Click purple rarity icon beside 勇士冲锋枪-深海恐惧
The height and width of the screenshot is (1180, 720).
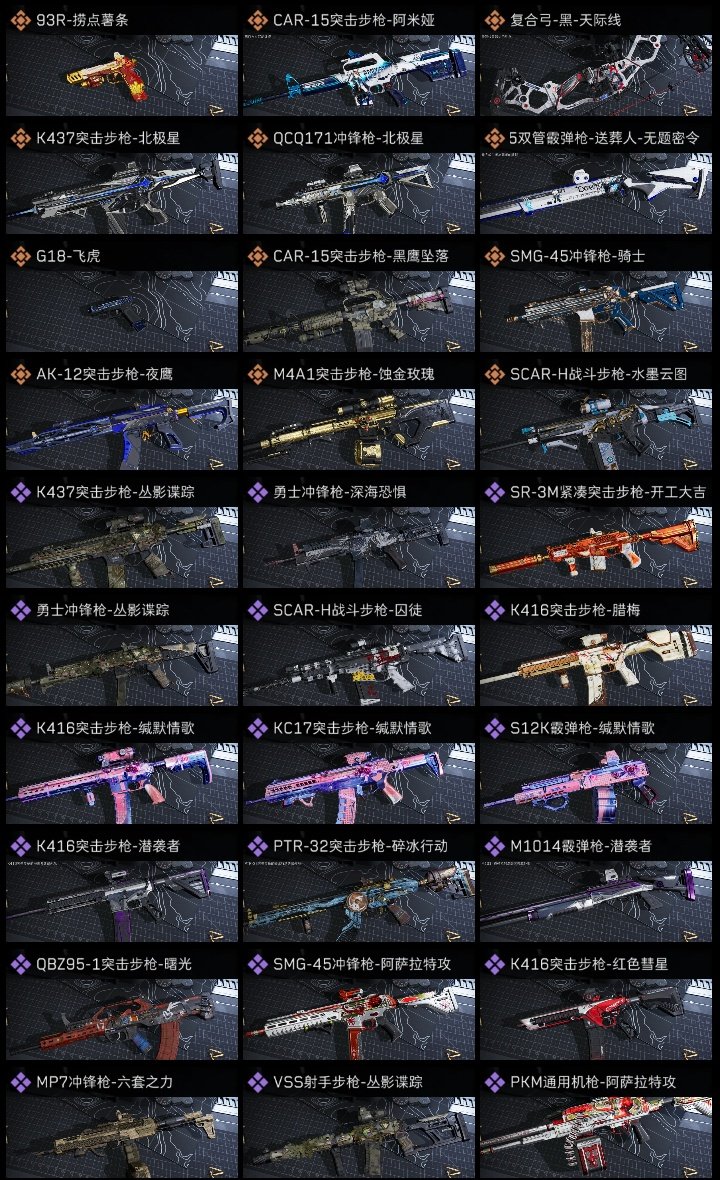[x=258, y=492]
